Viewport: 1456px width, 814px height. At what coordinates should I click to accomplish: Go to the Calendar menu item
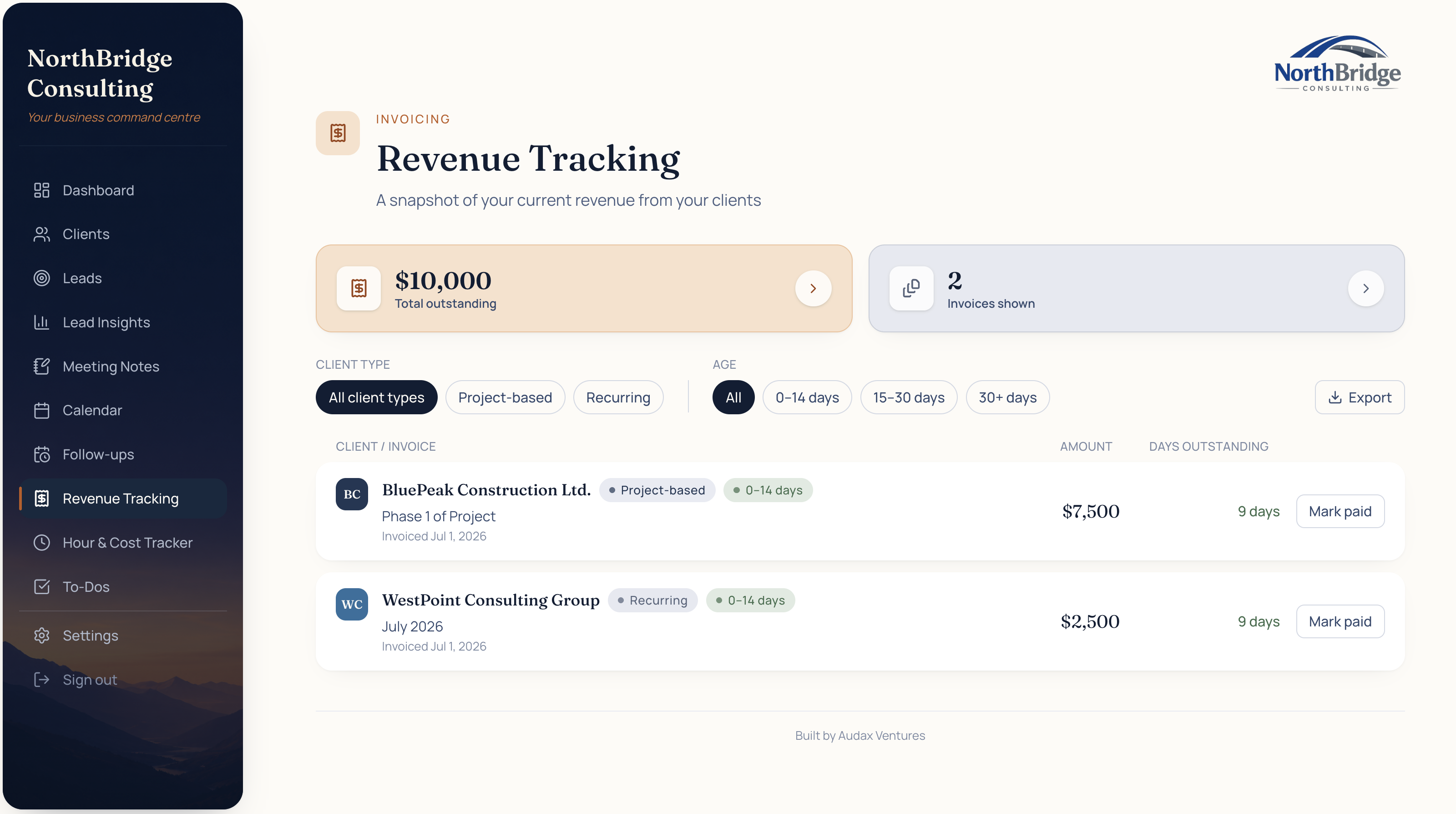pyautogui.click(x=123, y=410)
